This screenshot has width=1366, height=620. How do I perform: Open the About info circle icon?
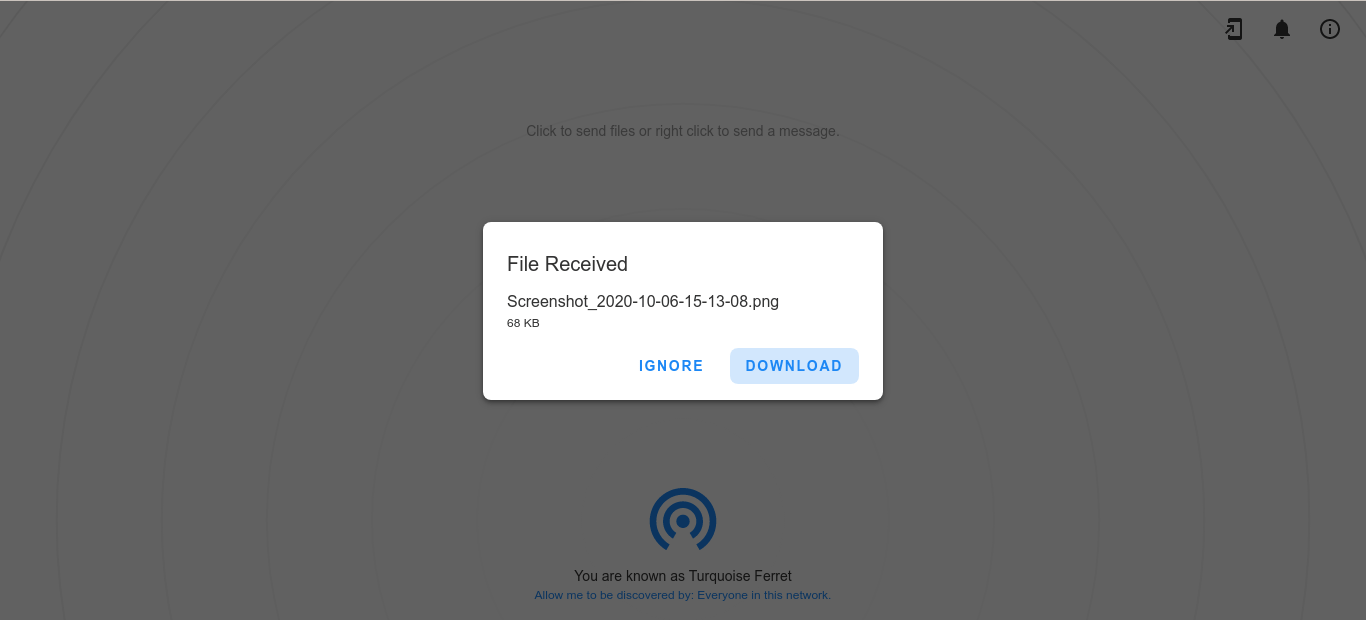(1330, 30)
